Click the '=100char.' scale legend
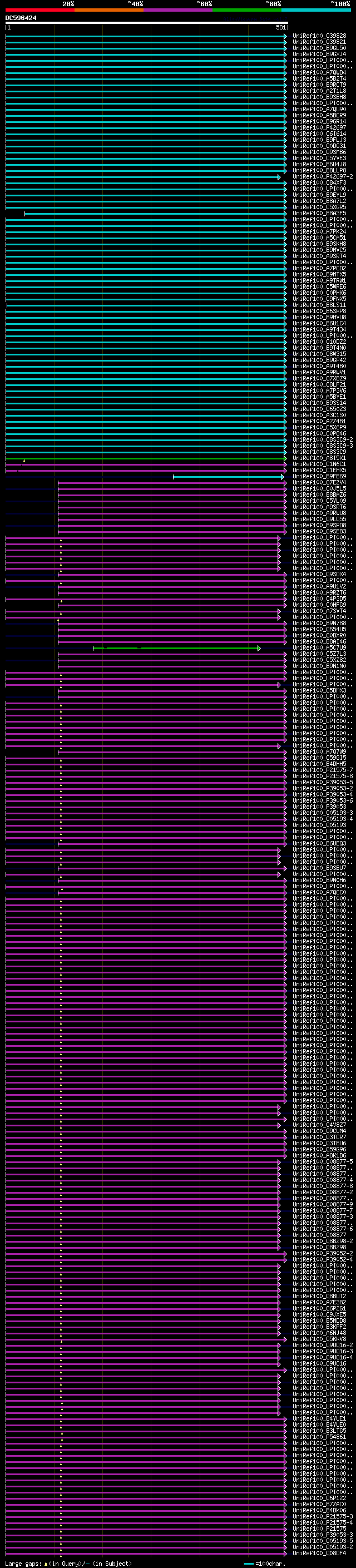Viewport: 356px width, 1568px height. 271,1564
